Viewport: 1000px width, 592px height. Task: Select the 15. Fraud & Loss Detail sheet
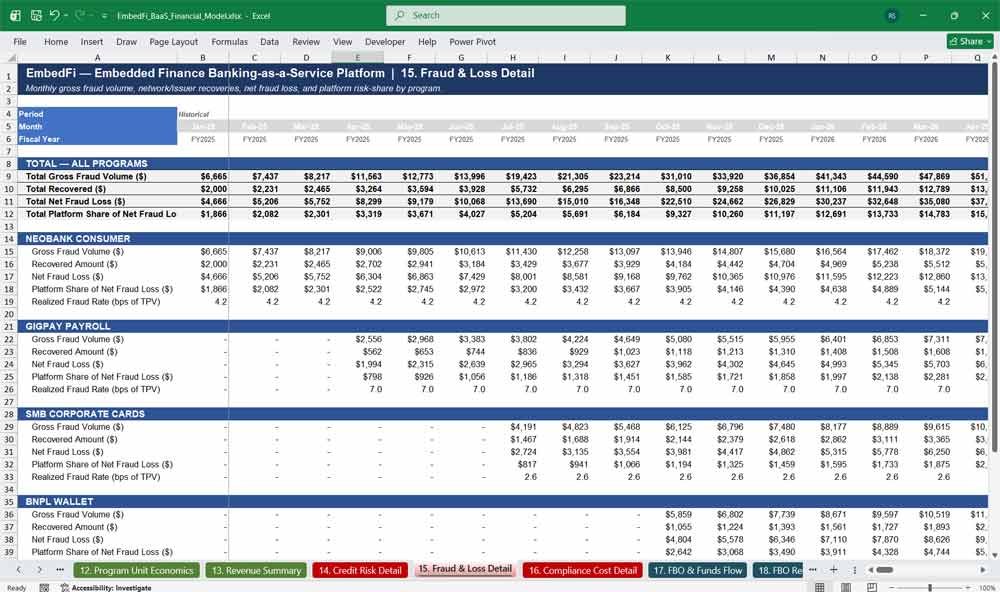pyautogui.click(x=465, y=569)
